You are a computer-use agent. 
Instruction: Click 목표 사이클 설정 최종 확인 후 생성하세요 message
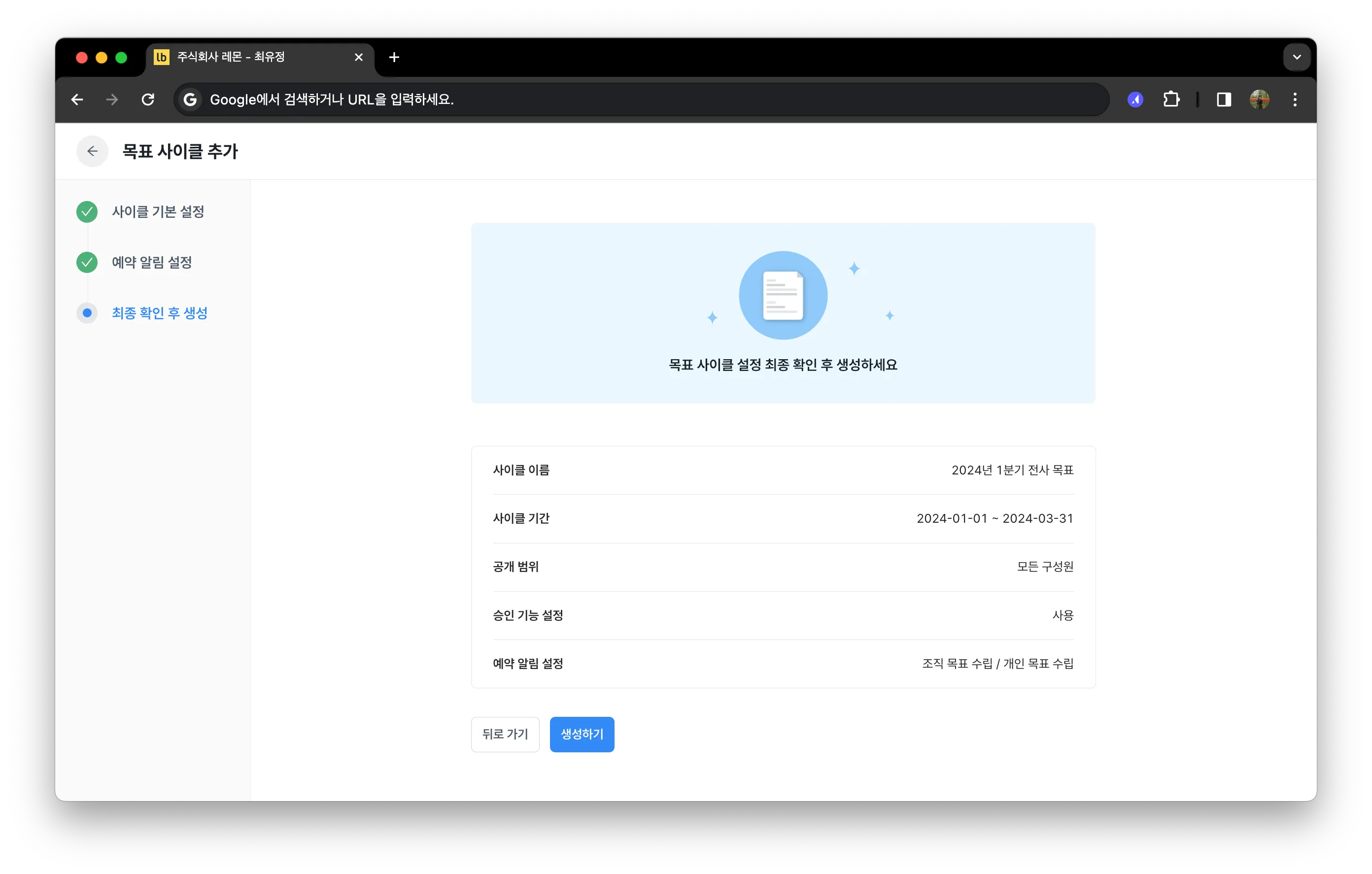pyautogui.click(x=783, y=365)
